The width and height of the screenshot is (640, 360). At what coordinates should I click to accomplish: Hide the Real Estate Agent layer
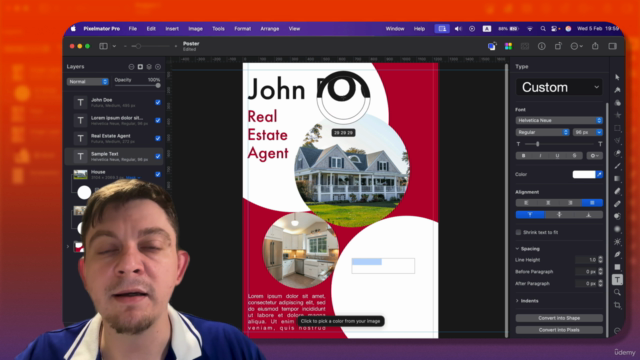[x=158, y=138]
